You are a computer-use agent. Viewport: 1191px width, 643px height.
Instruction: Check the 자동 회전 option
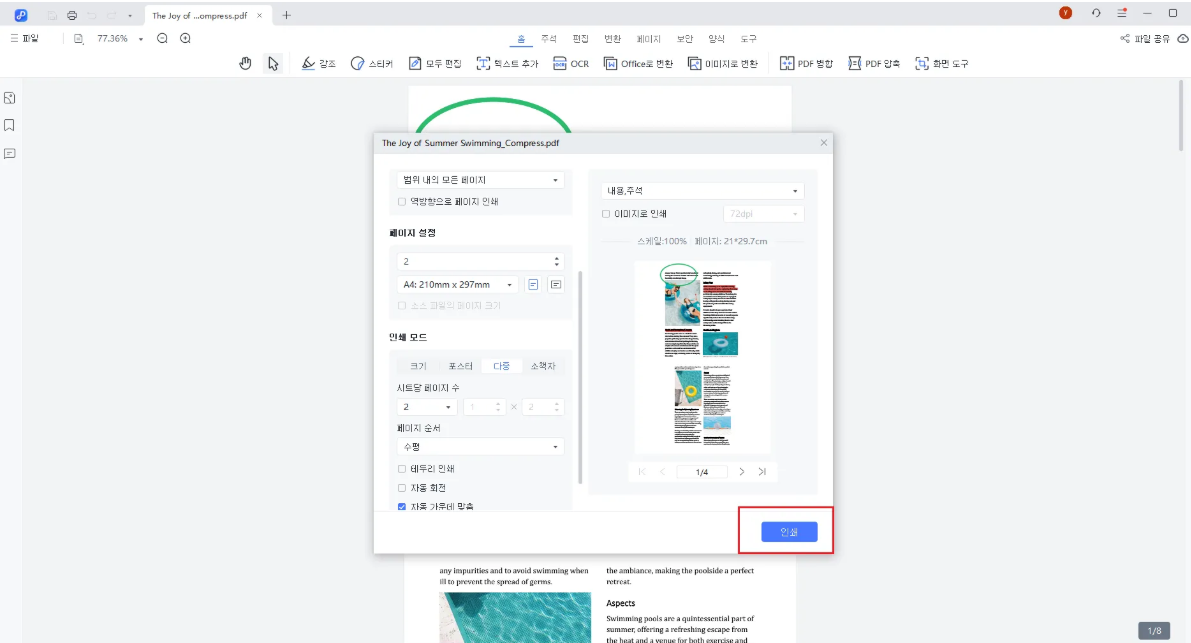tap(402, 488)
